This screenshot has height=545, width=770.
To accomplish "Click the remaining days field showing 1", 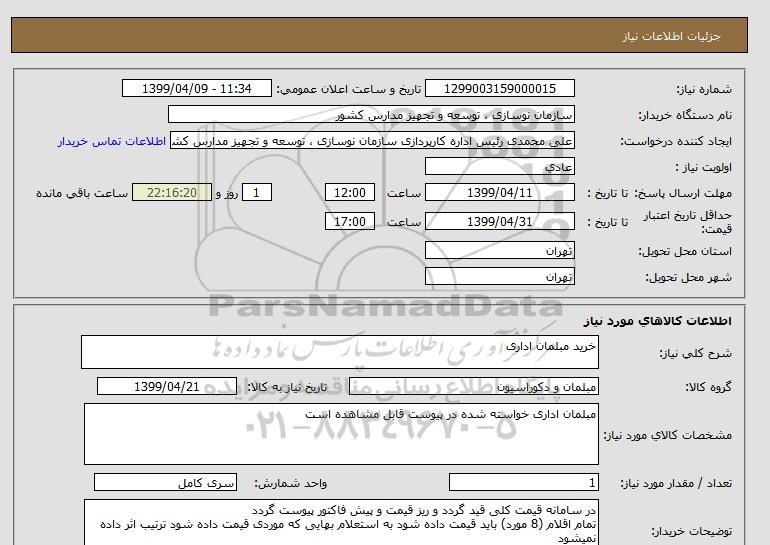I will point(256,192).
